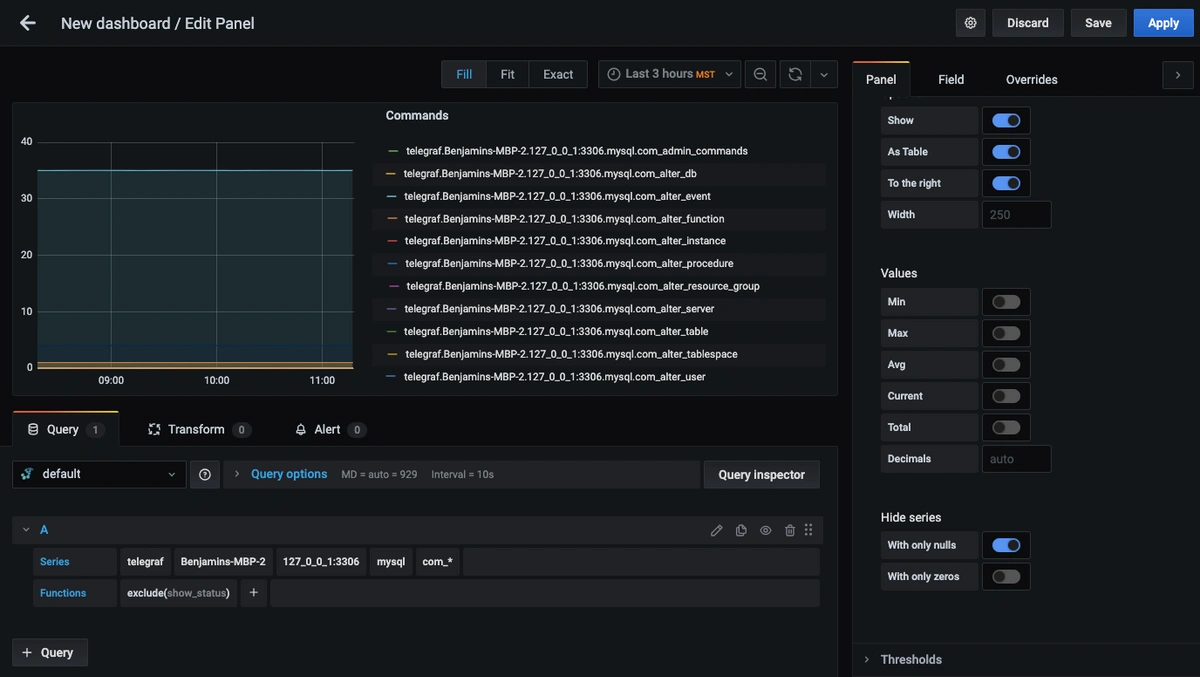Image resolution: width=1200 pixels, height=677 pixels.
Task: Expand the Thresholds section
Action: pyautogui.click(x=910, y=659)
